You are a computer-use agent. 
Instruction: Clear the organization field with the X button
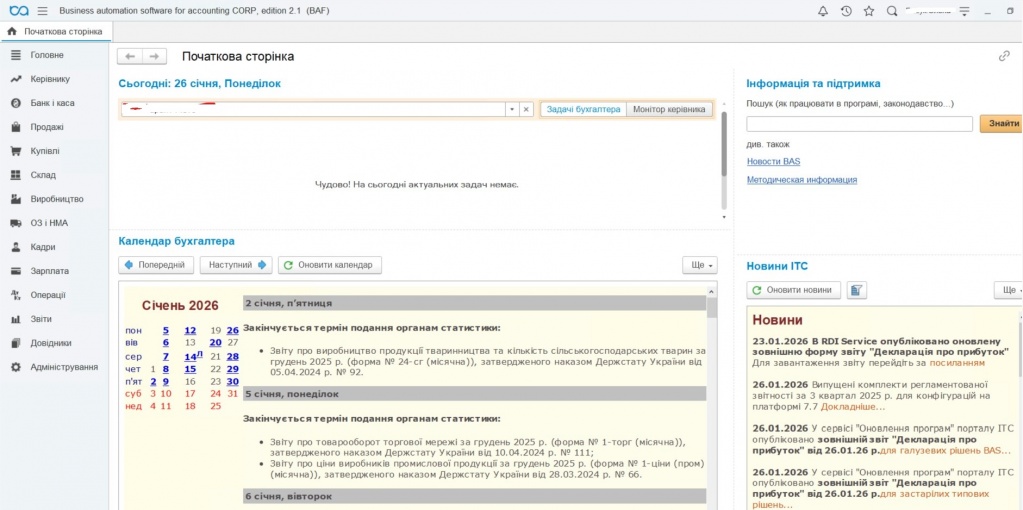[526, 109]
